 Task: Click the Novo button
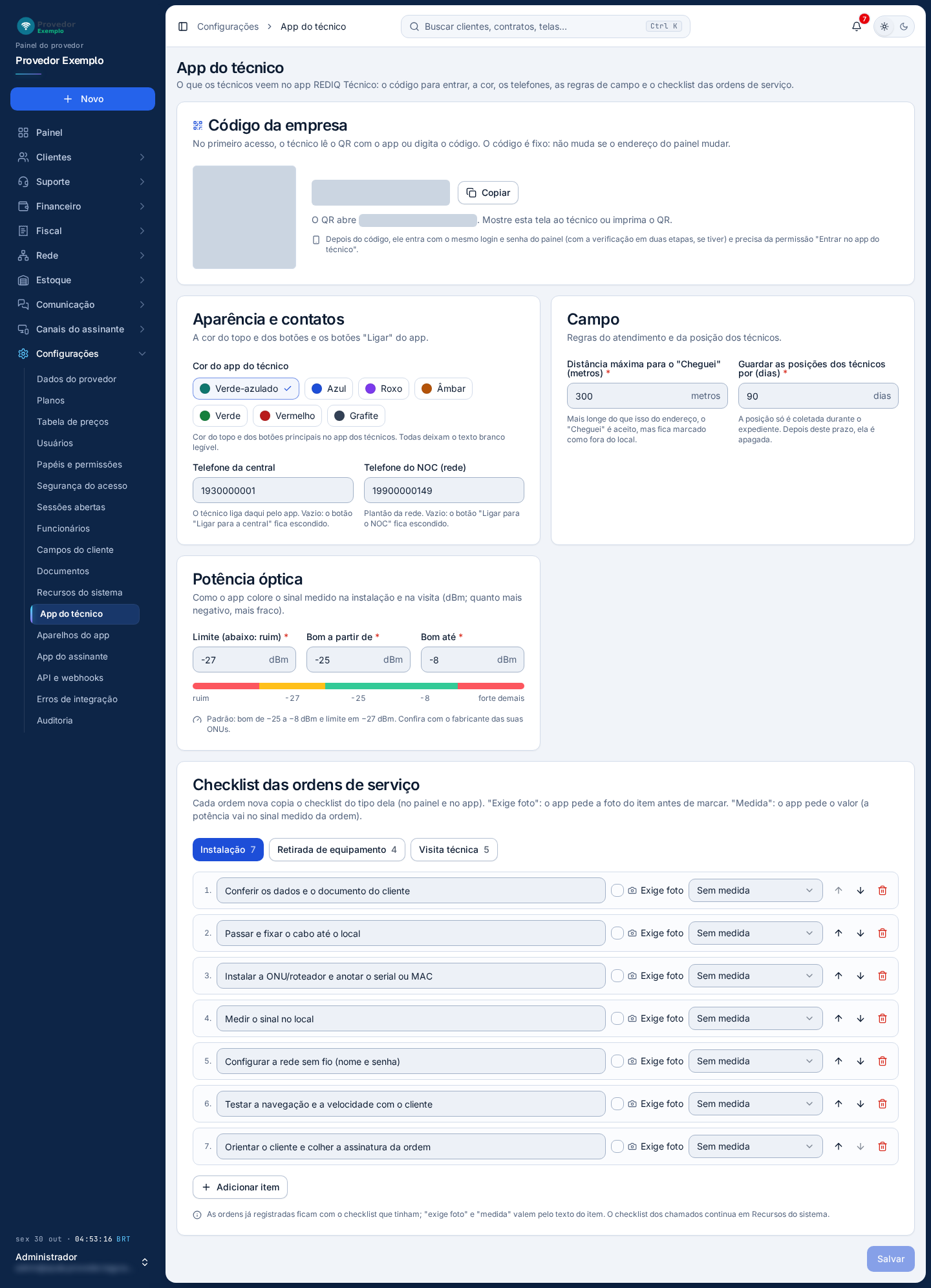tap(83, 99)
